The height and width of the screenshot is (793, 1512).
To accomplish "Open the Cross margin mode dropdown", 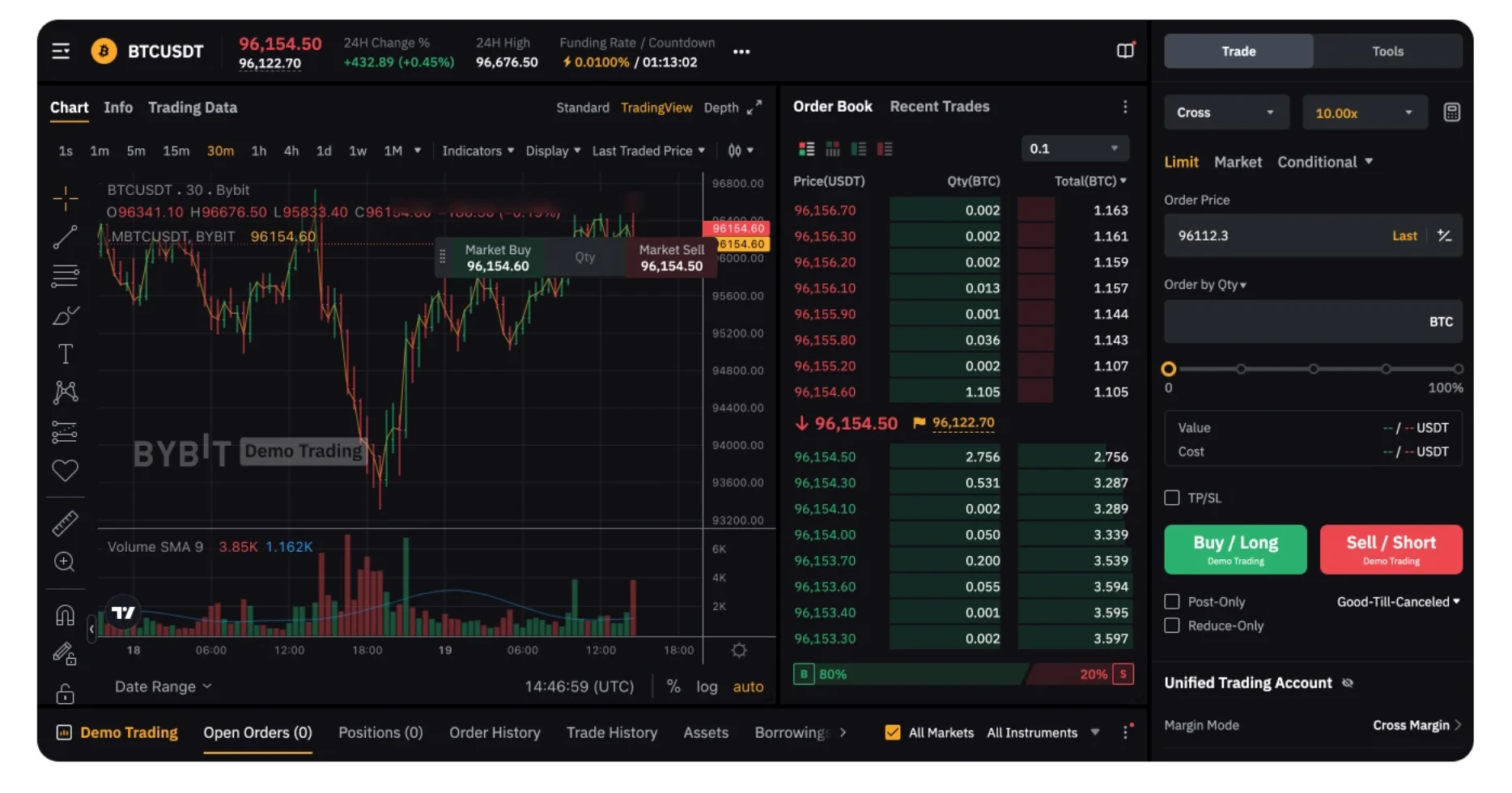I will click(1225, 112).
